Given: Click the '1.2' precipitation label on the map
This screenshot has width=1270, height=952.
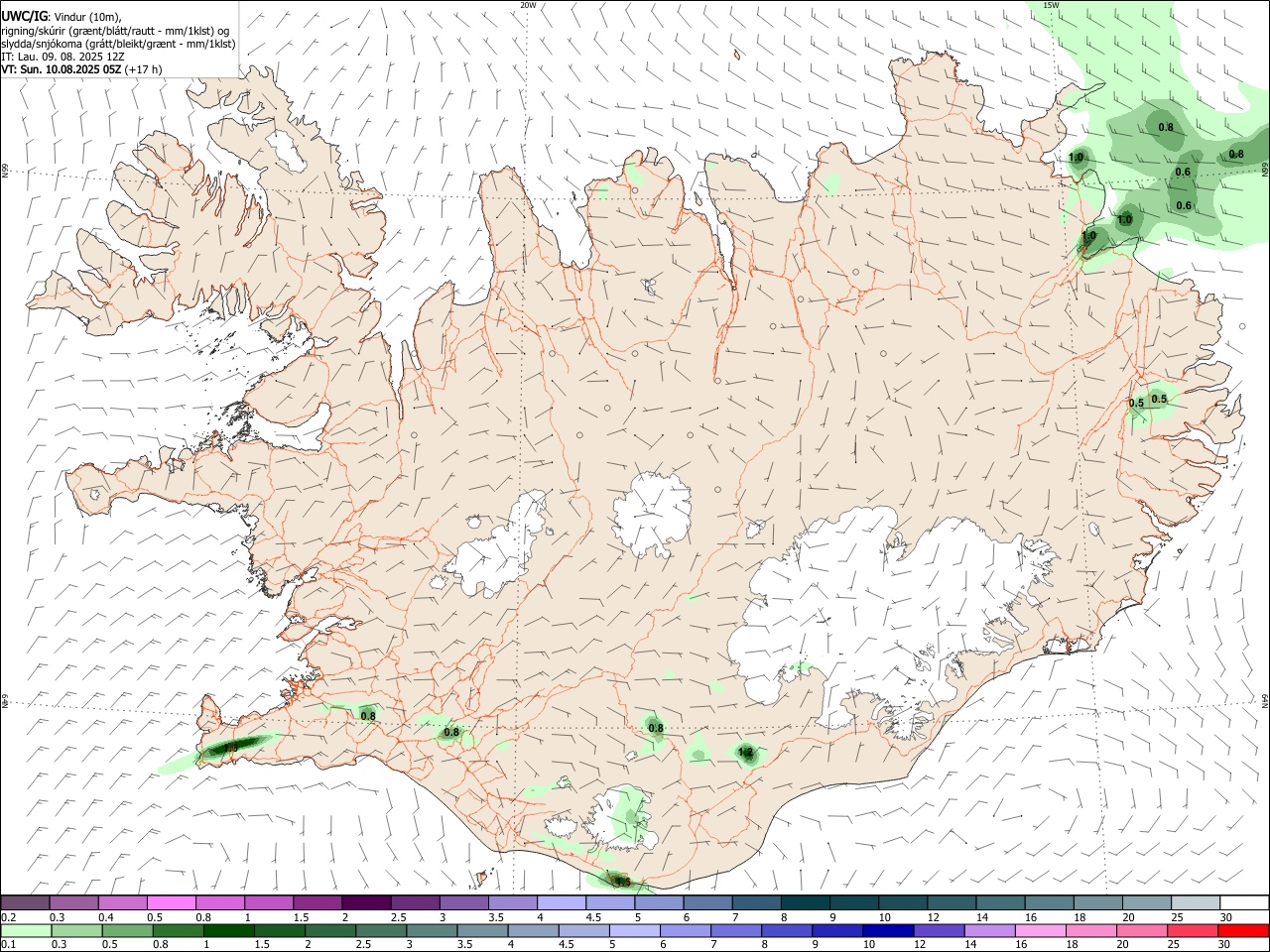Looking at the screenshot, I should coord(746,754).
